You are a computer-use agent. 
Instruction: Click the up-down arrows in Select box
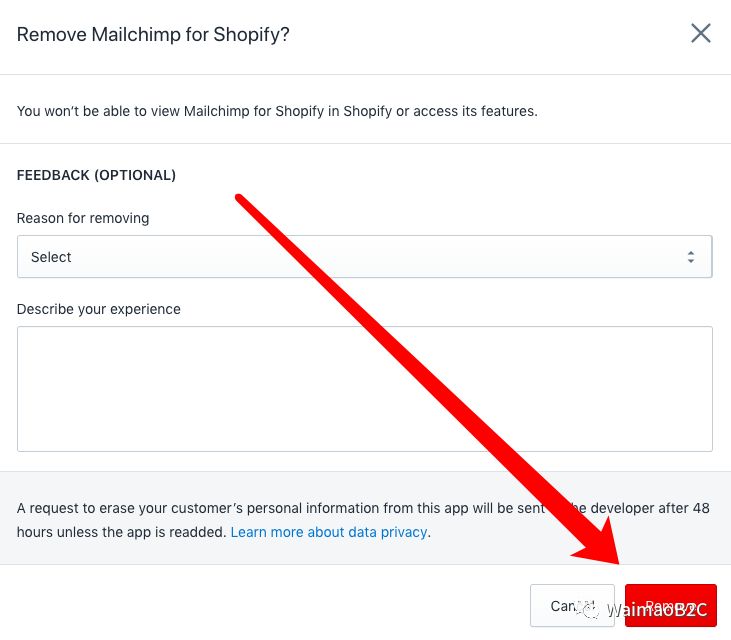690,257
